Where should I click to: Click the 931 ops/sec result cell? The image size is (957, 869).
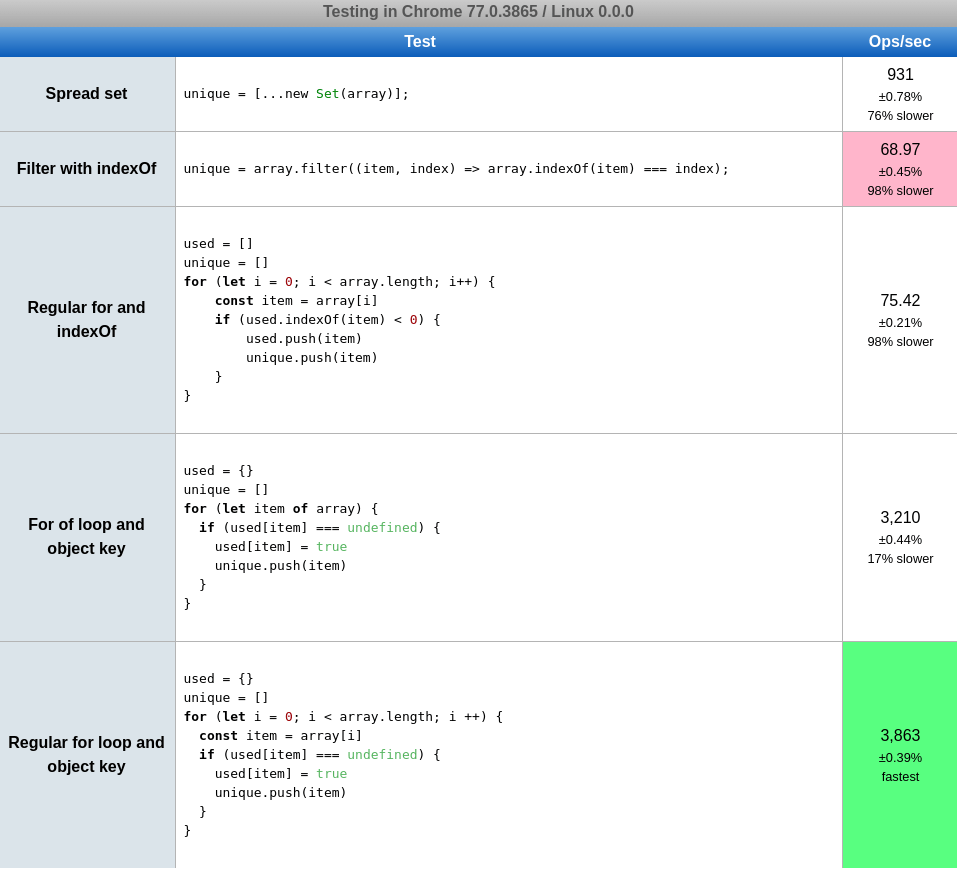(900, 95)
